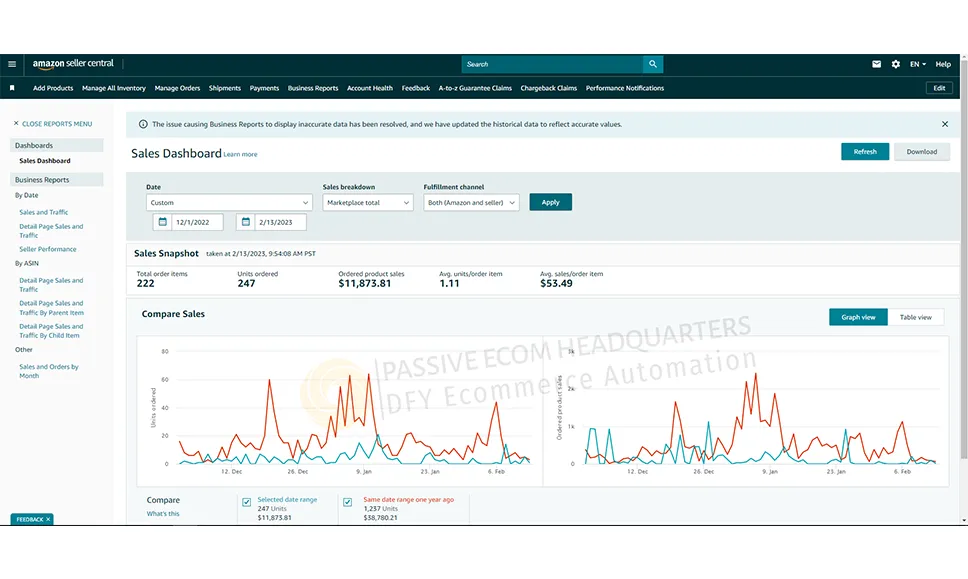Image resolution: width=968 pixels, height=579 pixels.
Task: Open A-to-z Guarantee Claims
Action: click(475, 88)
